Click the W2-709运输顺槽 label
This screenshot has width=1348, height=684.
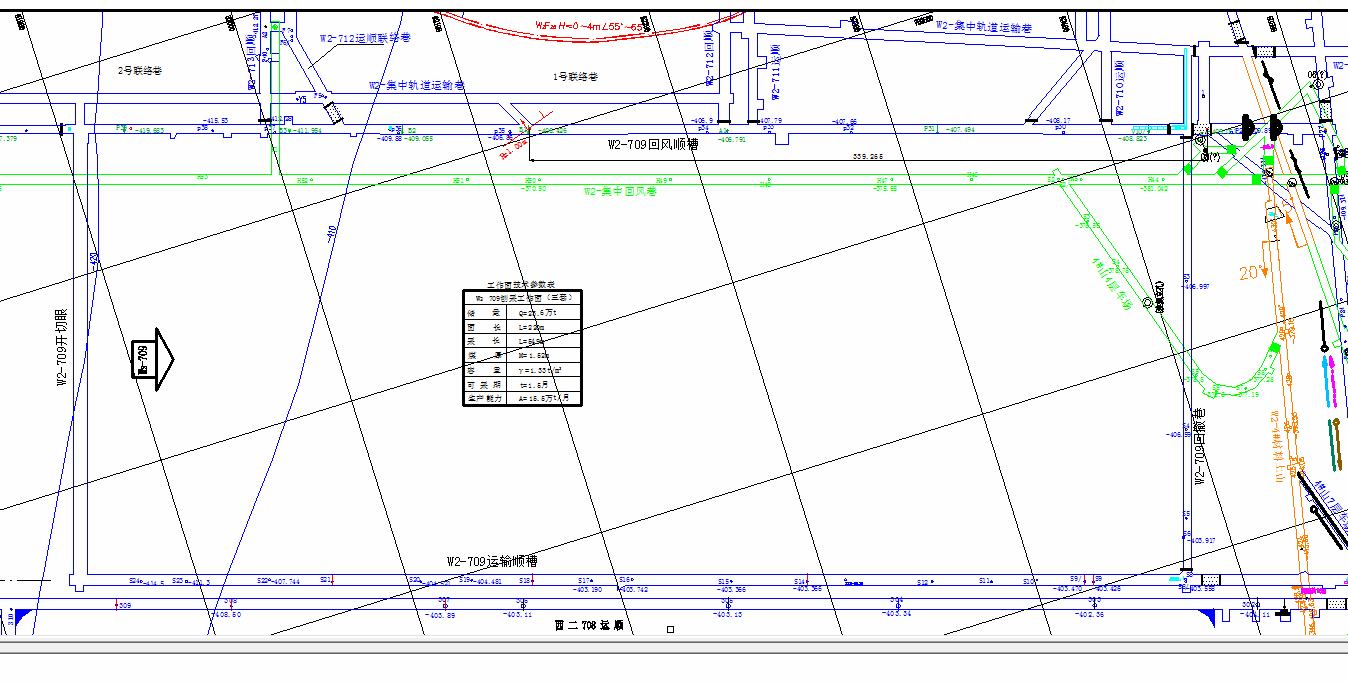[491, 562]
